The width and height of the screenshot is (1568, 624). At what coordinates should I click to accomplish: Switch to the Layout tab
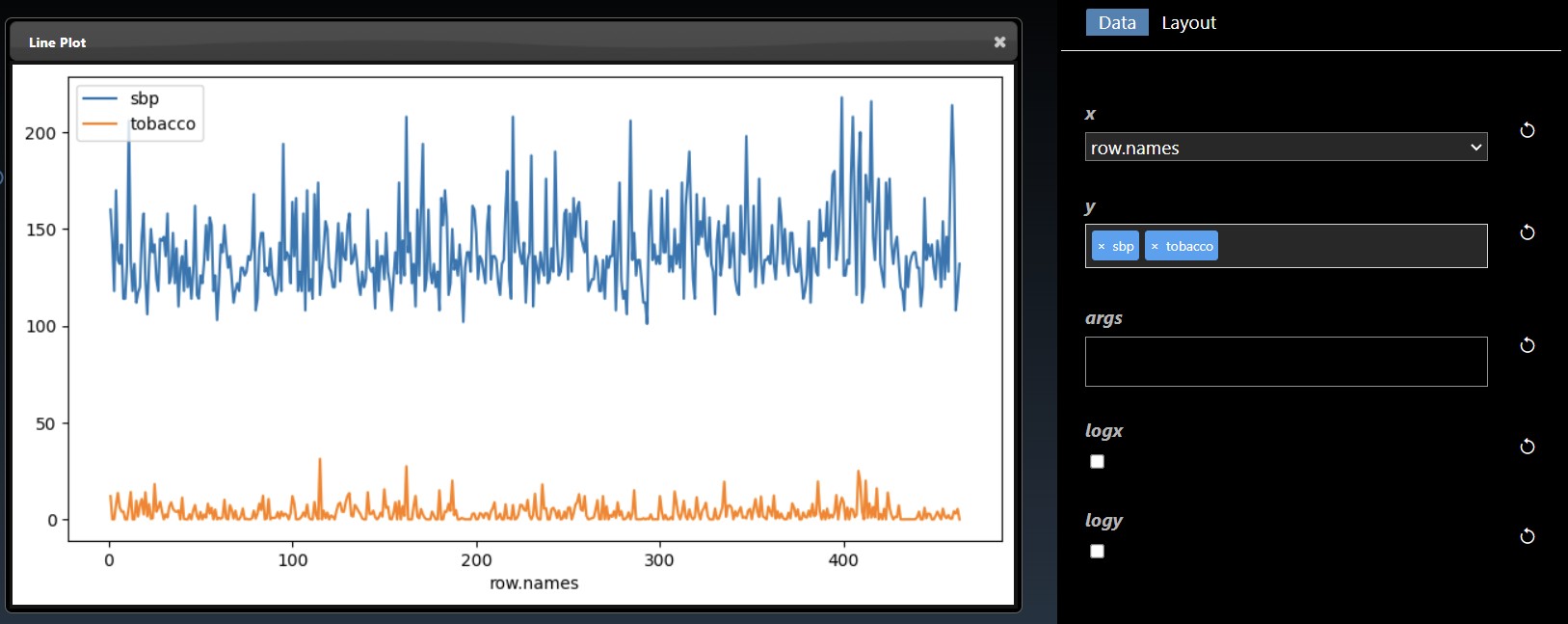pos(1188,22)
